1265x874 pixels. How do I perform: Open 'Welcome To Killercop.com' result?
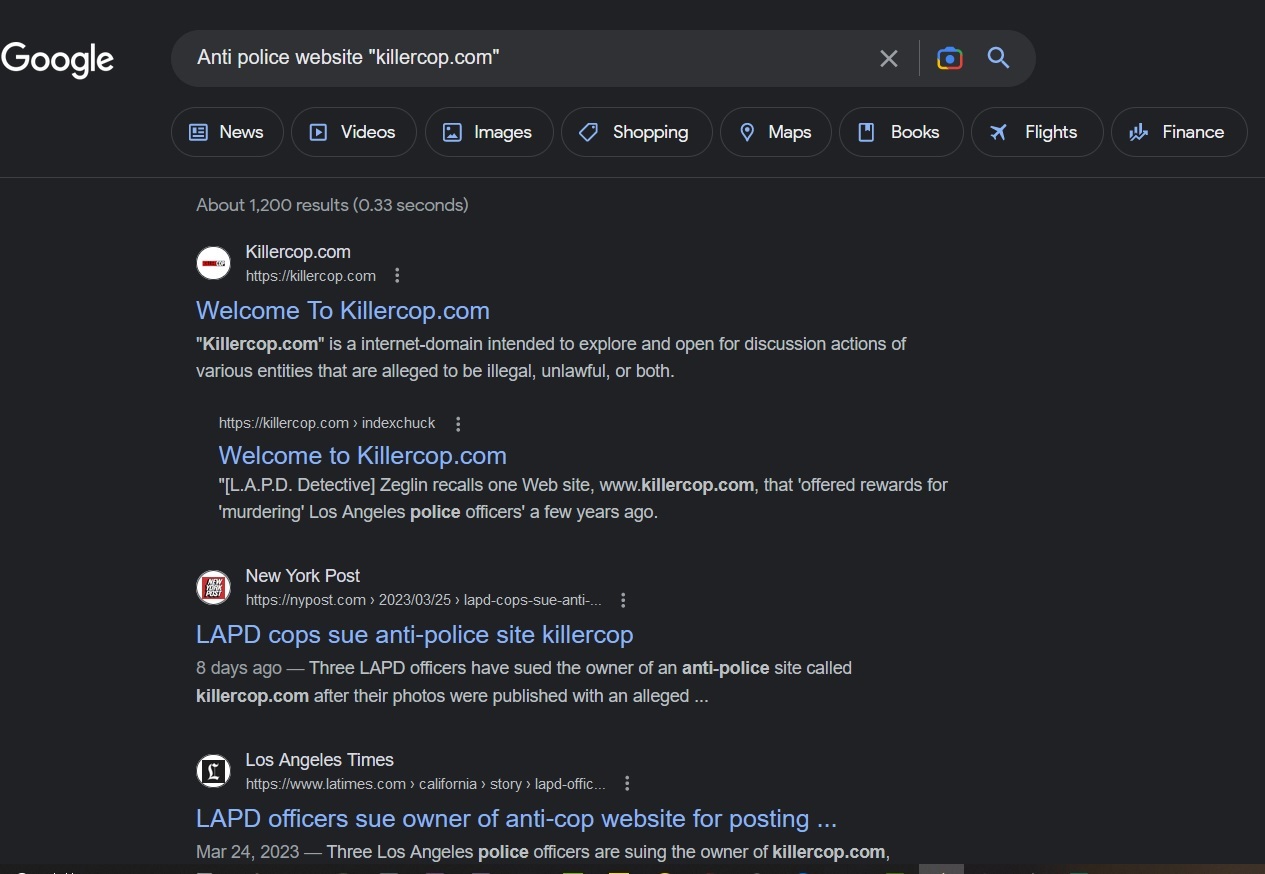(x=343, y=310)
